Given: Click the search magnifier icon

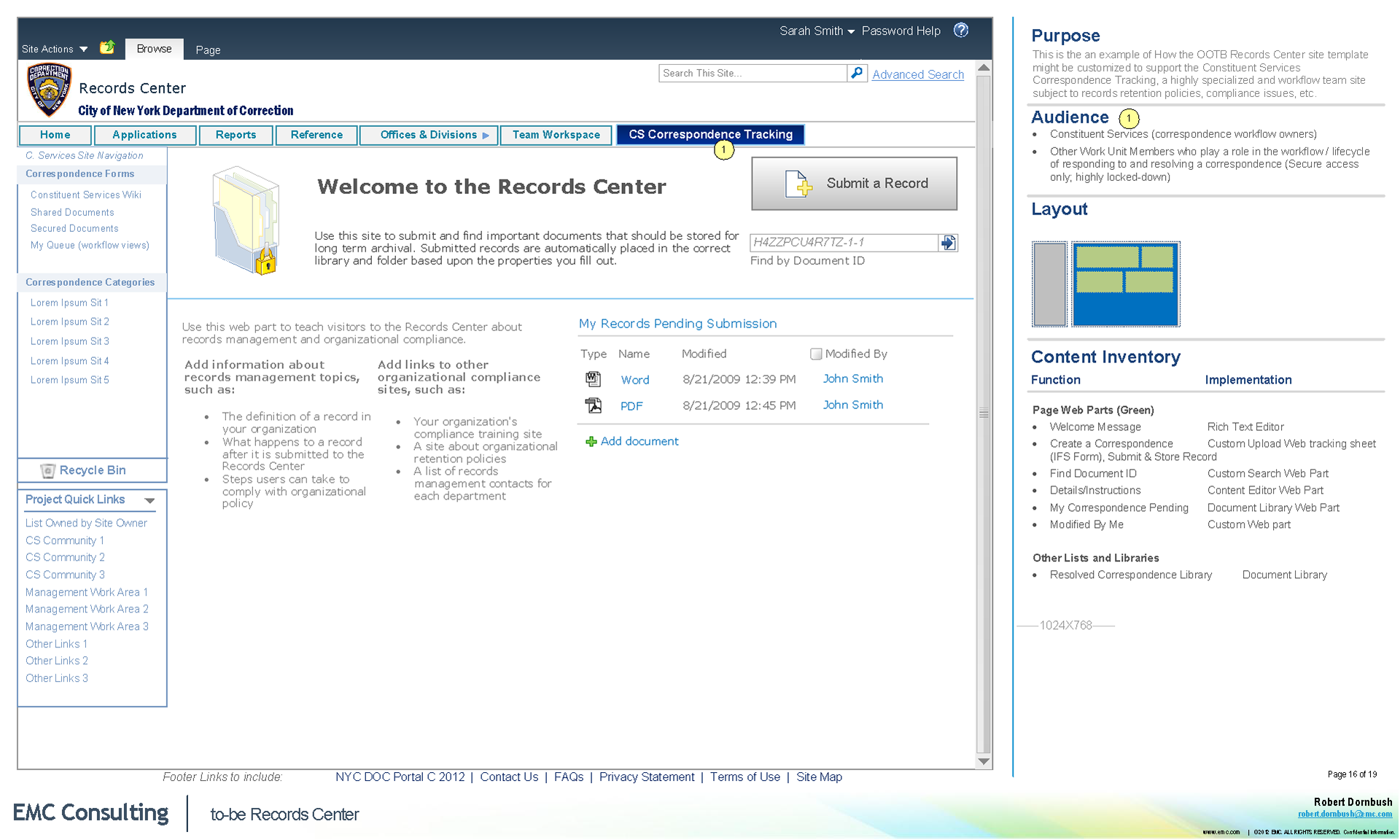Looking at the screenshot, I should (x=857, y=73).
